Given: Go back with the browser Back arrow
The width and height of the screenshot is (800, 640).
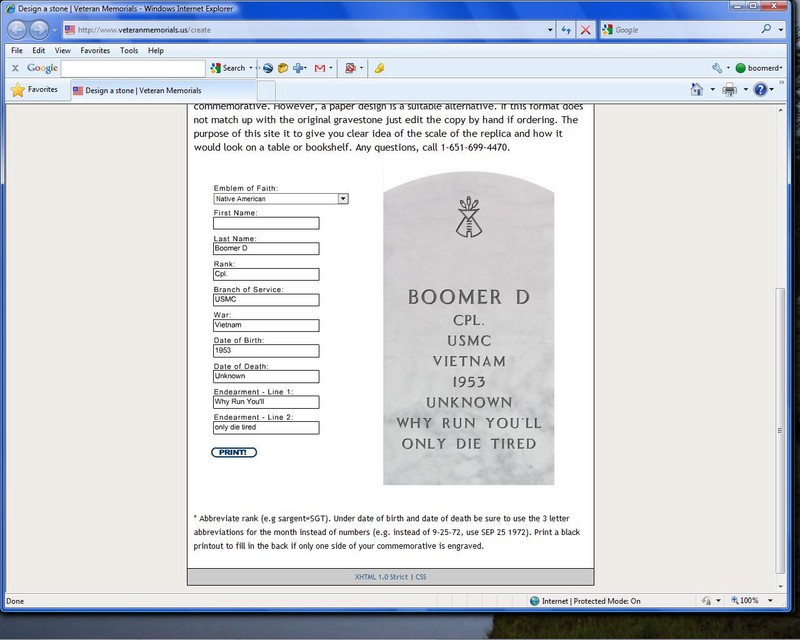Looking at the screenshot, I should (x=17, y=30).
